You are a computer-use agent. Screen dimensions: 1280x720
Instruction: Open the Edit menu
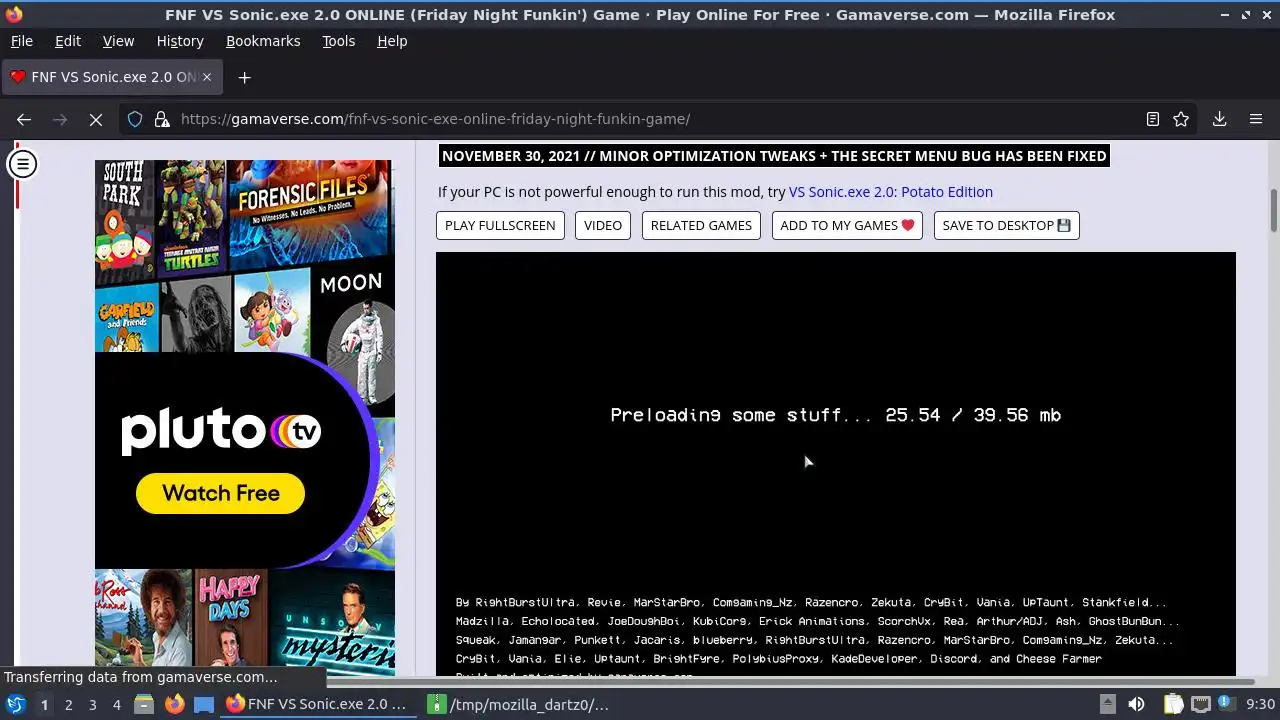(x=68, y=41)
